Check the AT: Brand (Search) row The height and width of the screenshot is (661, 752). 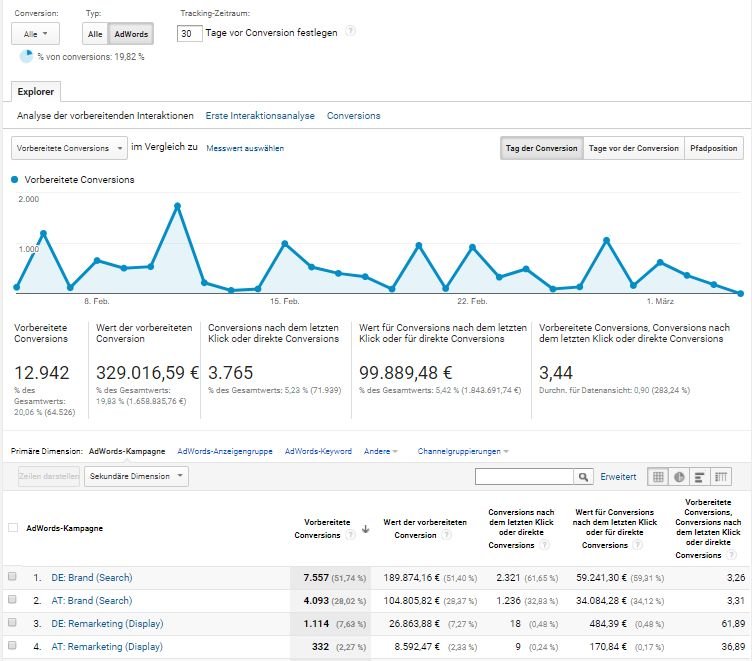pyautogui.click(x=12, y=599)
